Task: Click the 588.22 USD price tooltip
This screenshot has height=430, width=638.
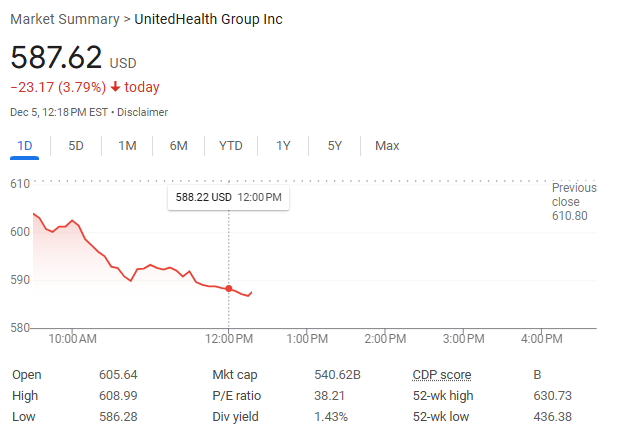Action: 229,198
